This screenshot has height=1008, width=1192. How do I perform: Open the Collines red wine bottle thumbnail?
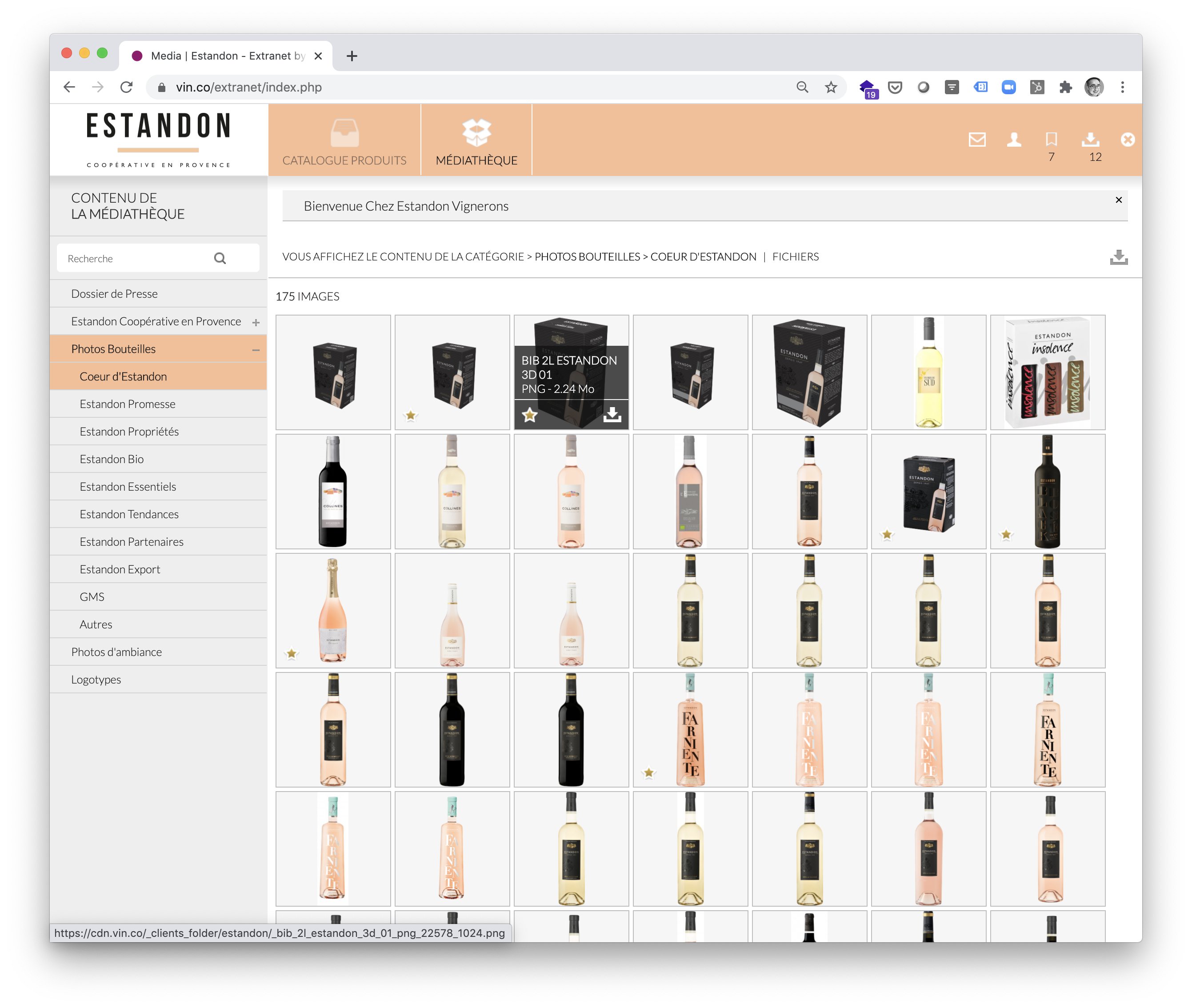pos(333,492)
